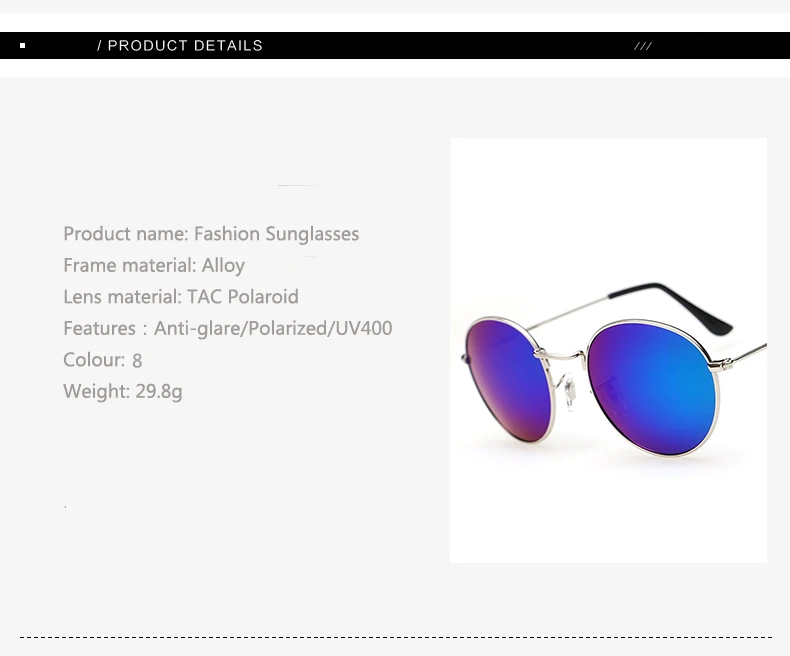The width and height of the screenshot is (790, 656).
Task: Click the Anti-glare/Polarized/UV400 features text
Action: click(x=273, y=329)
